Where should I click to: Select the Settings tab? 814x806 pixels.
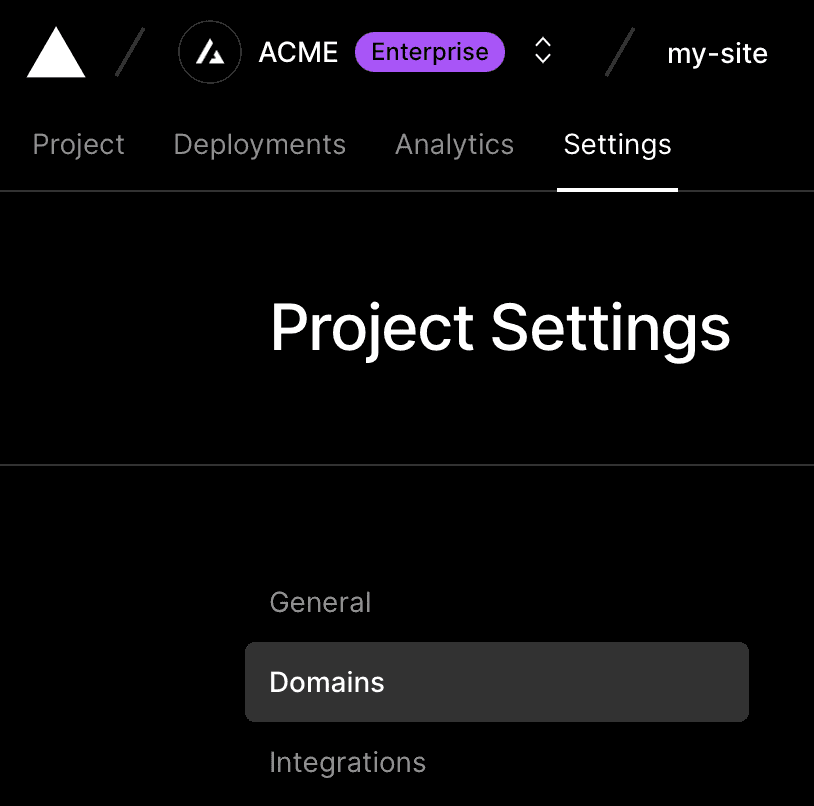coord(617,145)
